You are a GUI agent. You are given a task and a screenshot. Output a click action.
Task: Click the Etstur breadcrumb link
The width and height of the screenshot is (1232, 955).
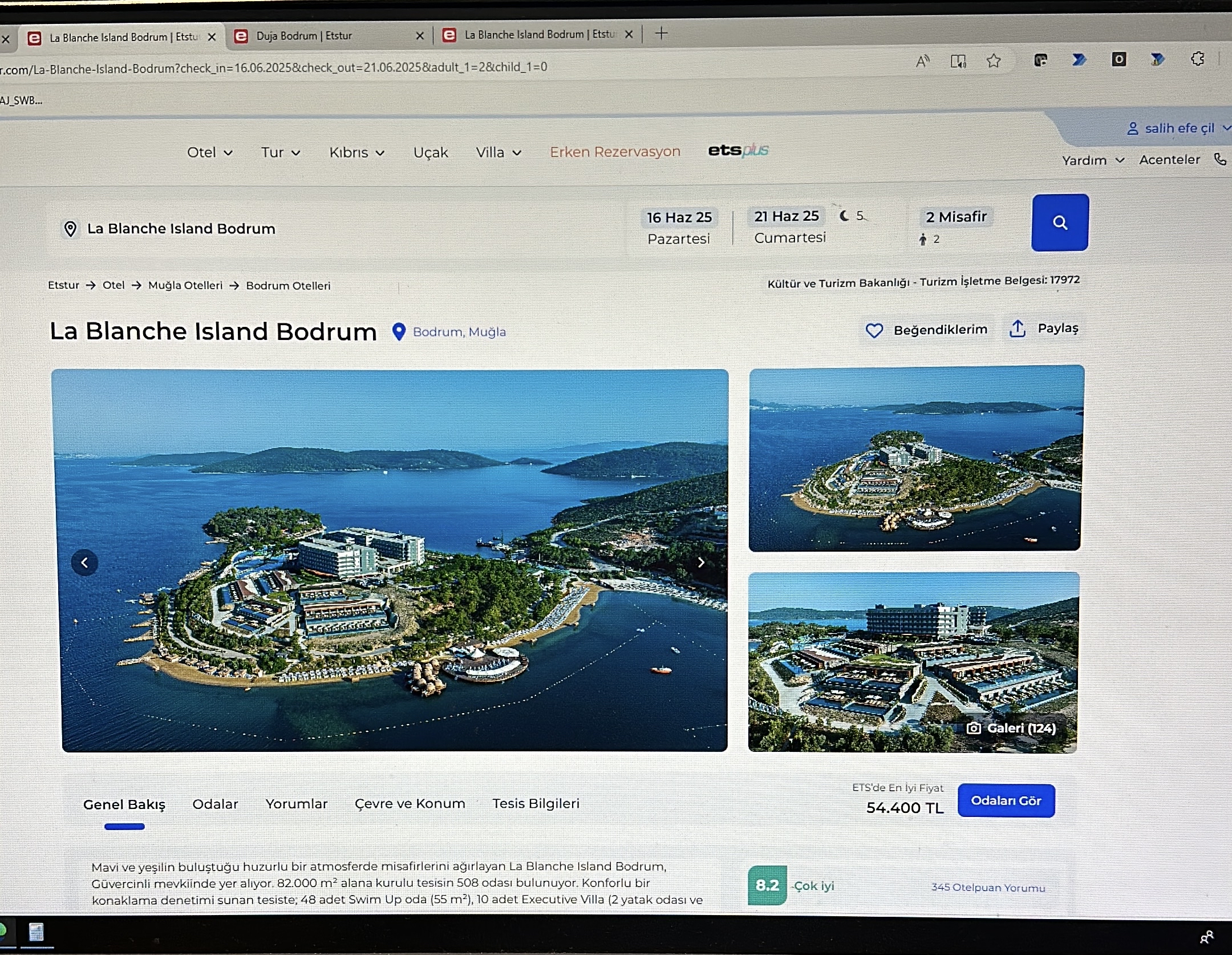tap(63, 285)
